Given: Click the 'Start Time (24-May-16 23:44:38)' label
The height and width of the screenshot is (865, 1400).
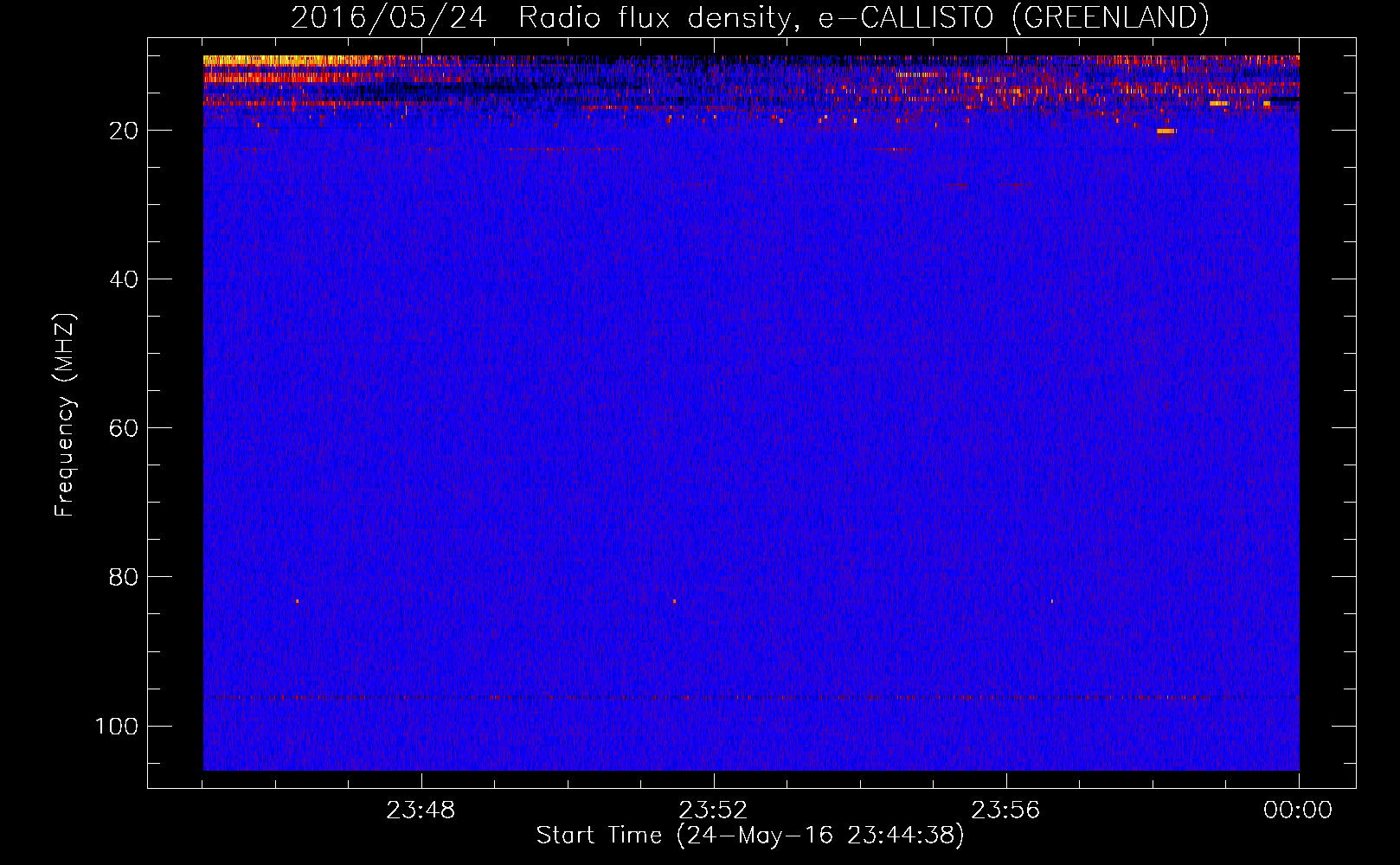Looking at the screenshot, I should coord(750,836).
